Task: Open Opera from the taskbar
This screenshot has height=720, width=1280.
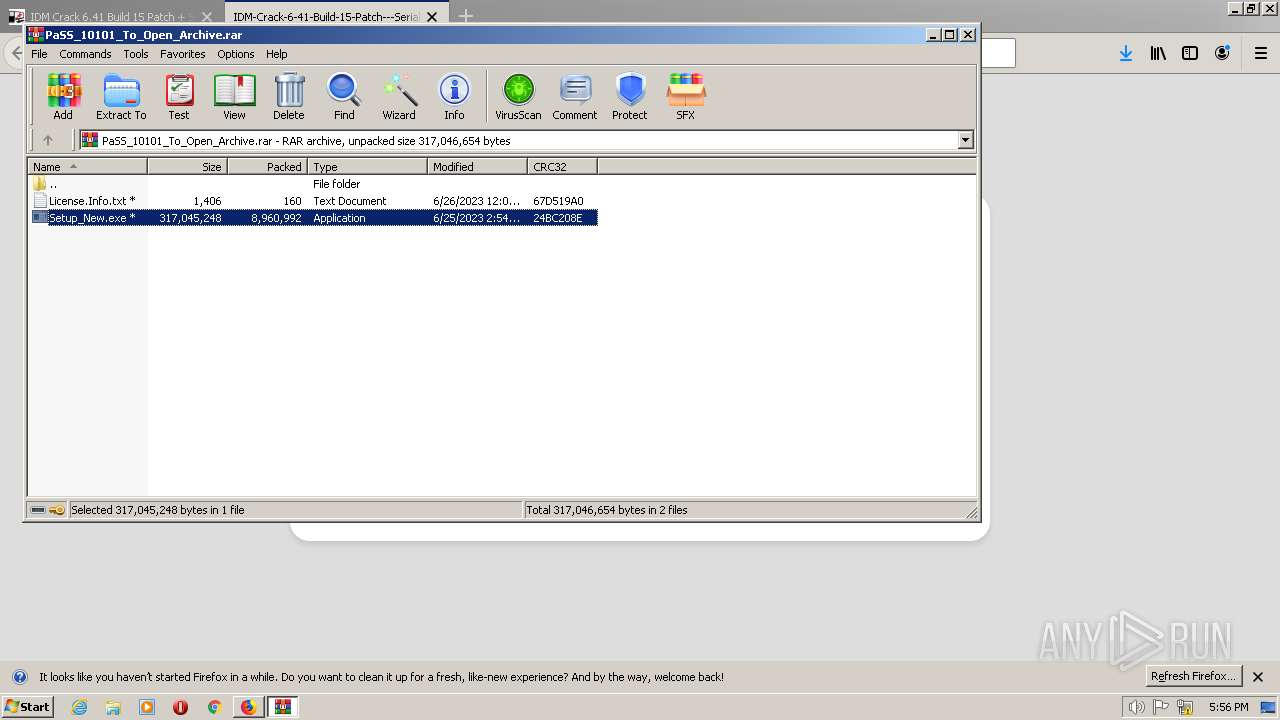Action: (180, 707)
